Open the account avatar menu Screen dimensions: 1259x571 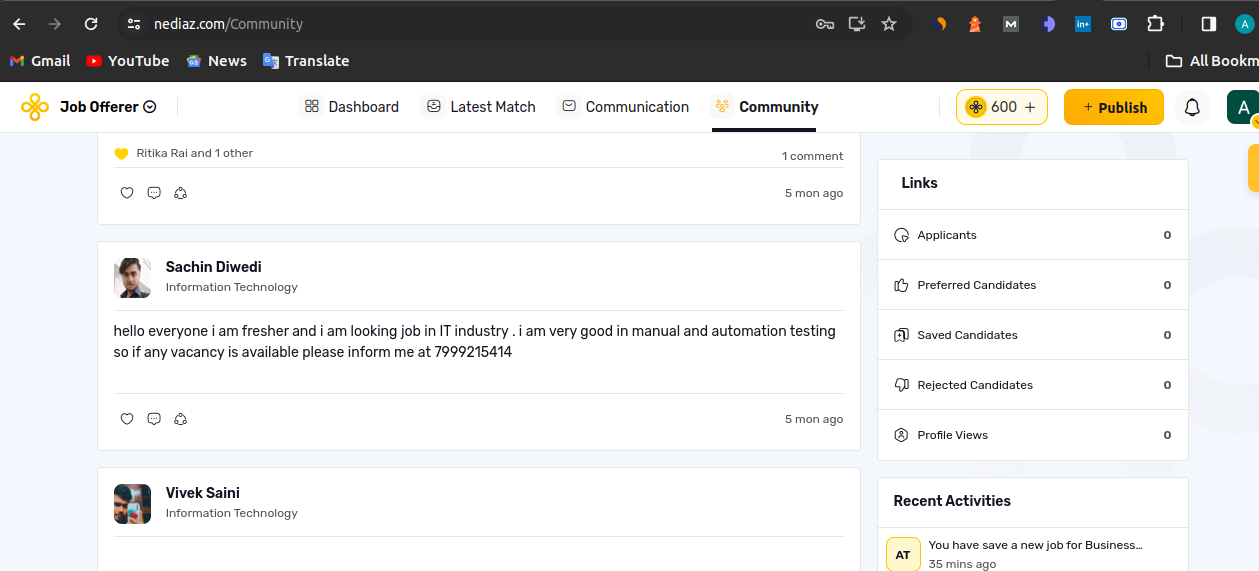coord(1242,108)
